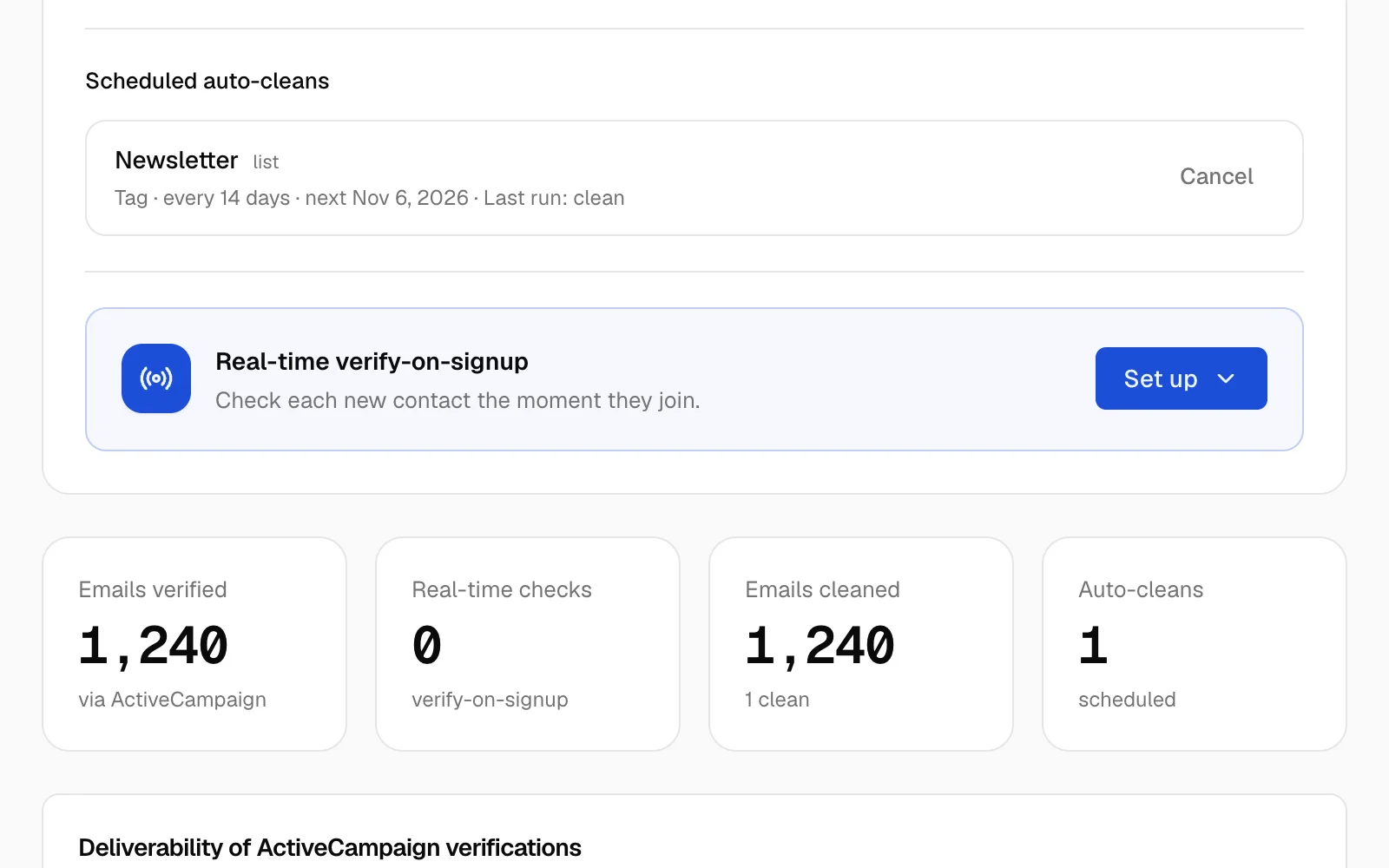Screen dimensions: 1389x868
Task: Click the chevron arrow on Set up
Action: click(x=1226, y=378)
